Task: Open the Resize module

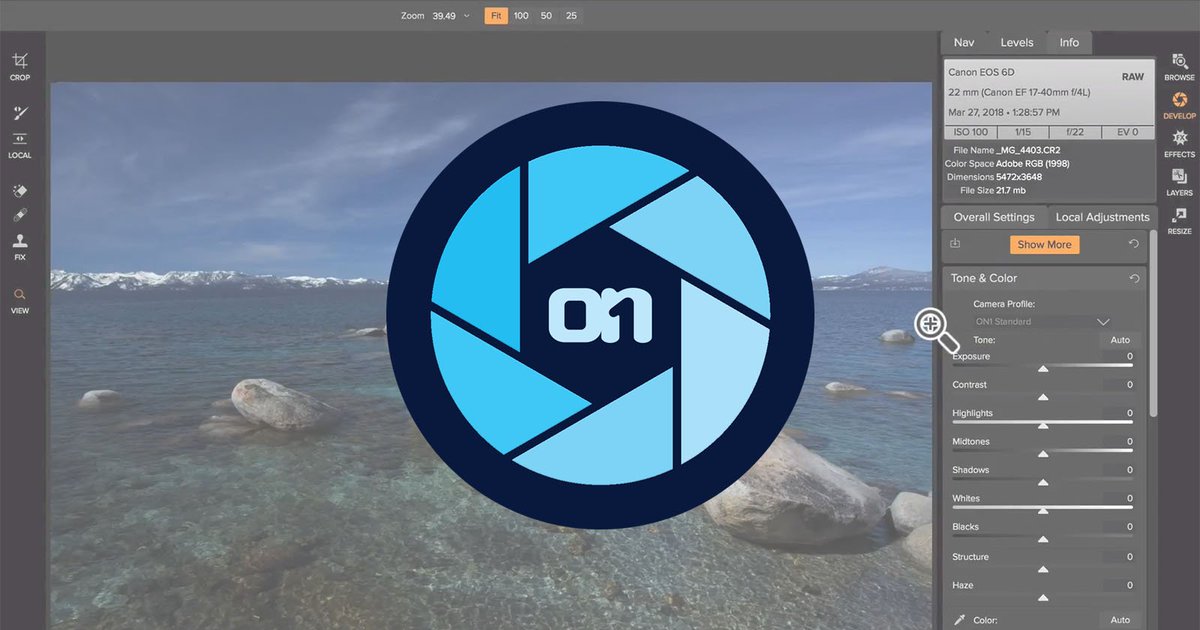Action: [x=1179, y=221]
